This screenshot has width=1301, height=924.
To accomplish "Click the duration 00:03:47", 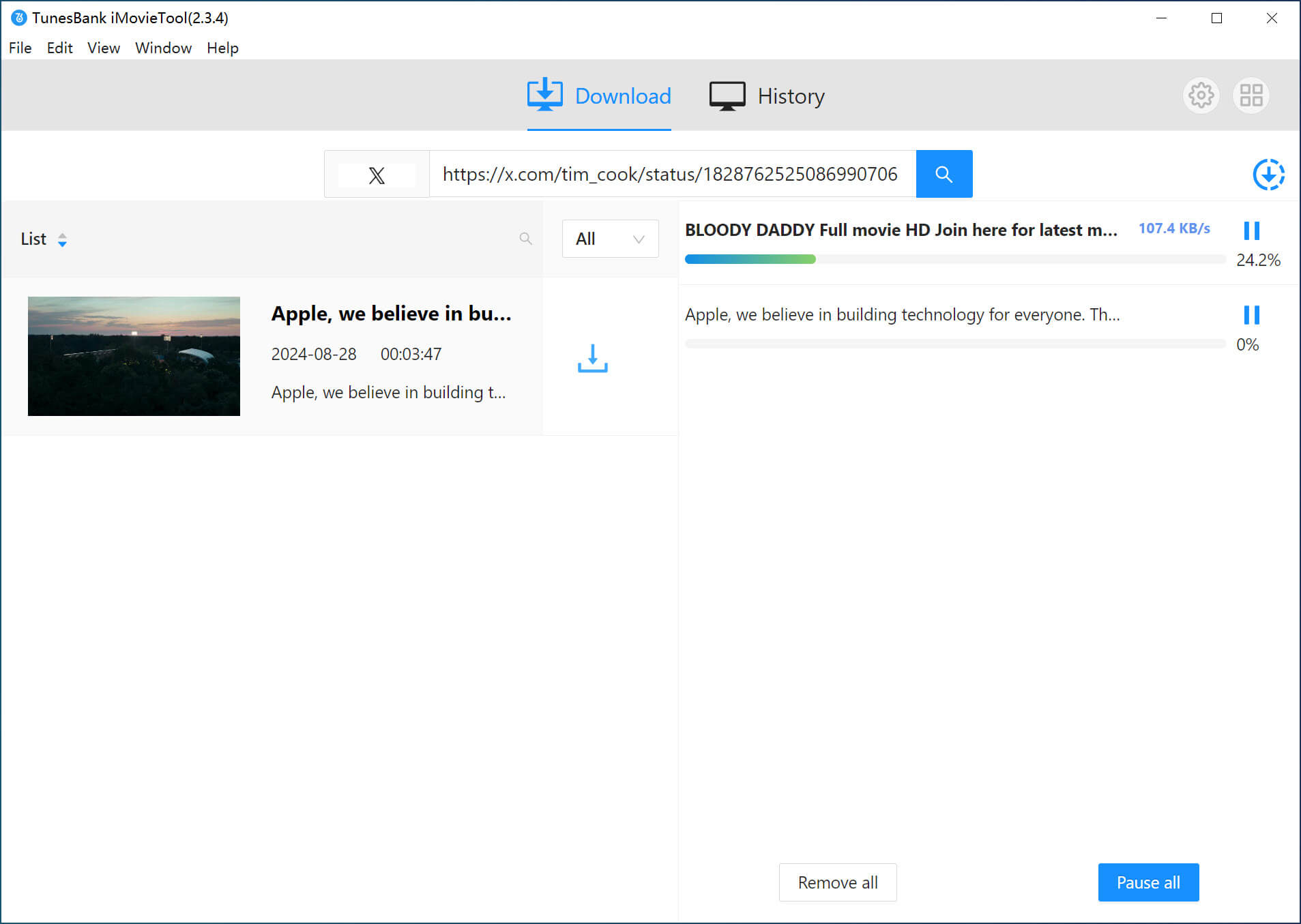I will coord(411,354).
